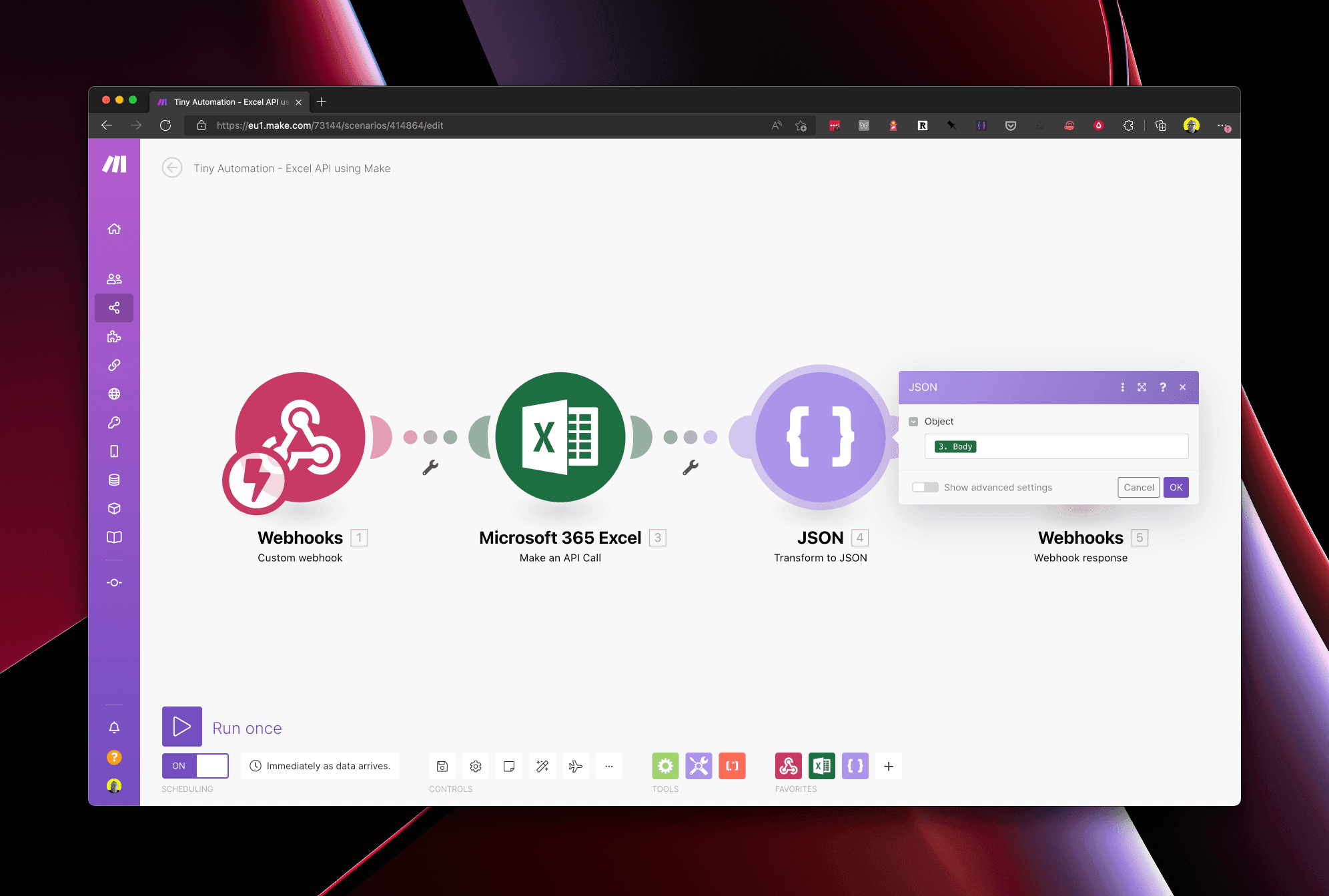The height and width of the screenshot is (896, 1329).
Task: Open green Flow control tools
Action: [x=665, y=766]
